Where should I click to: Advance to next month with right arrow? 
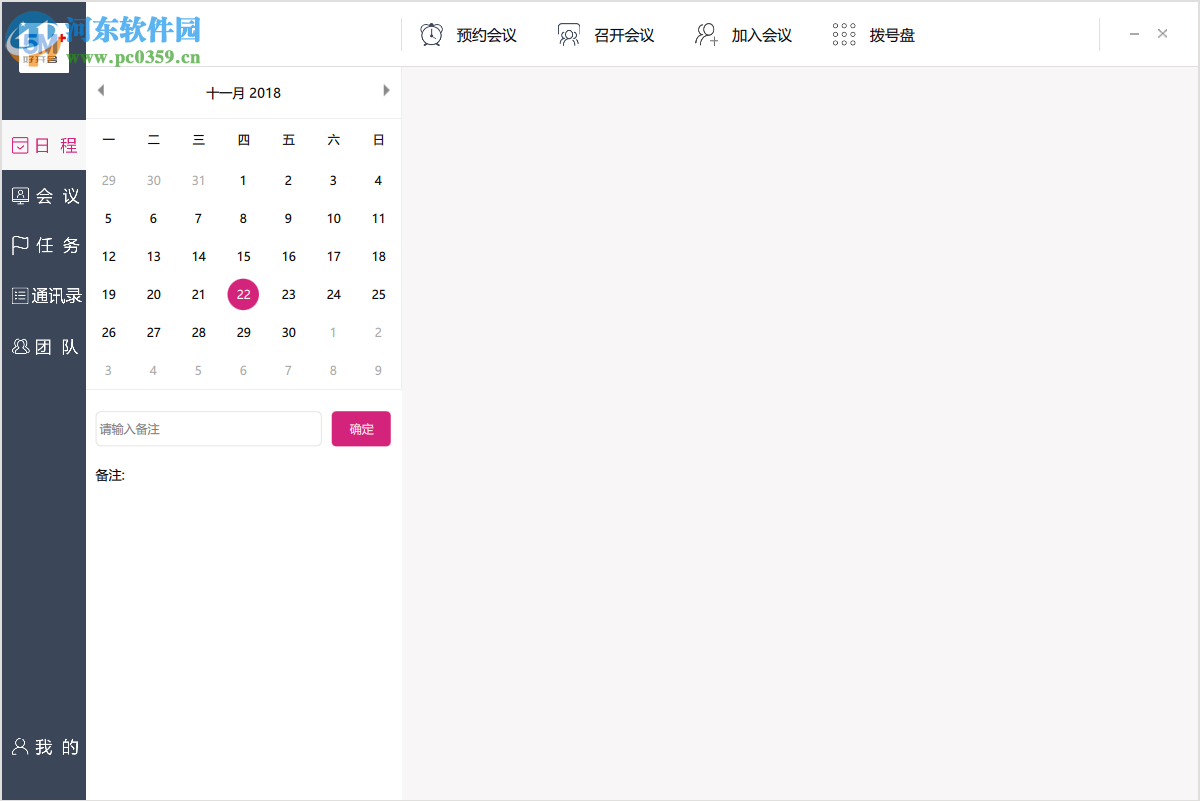[x=387, y=89]
